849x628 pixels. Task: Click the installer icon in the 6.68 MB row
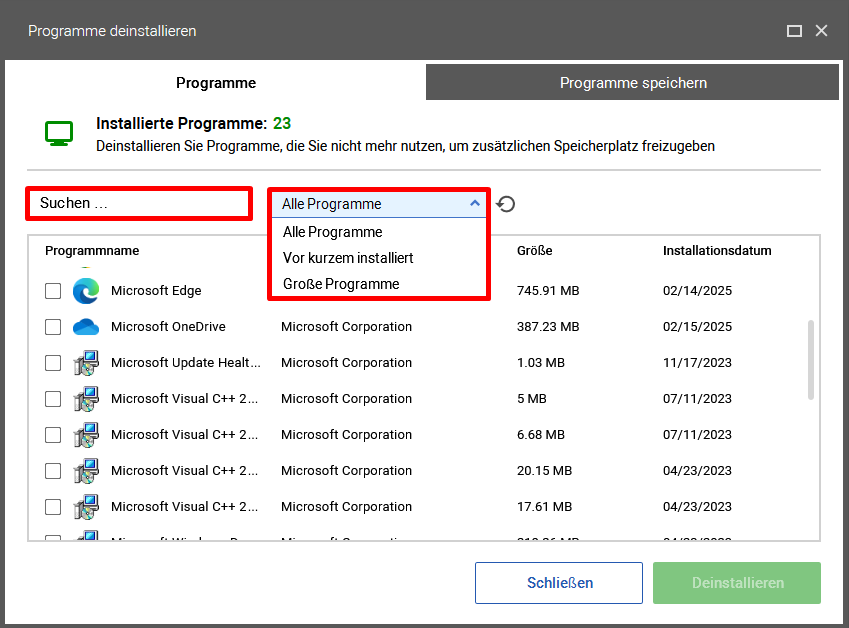click(x=86, y=435)
